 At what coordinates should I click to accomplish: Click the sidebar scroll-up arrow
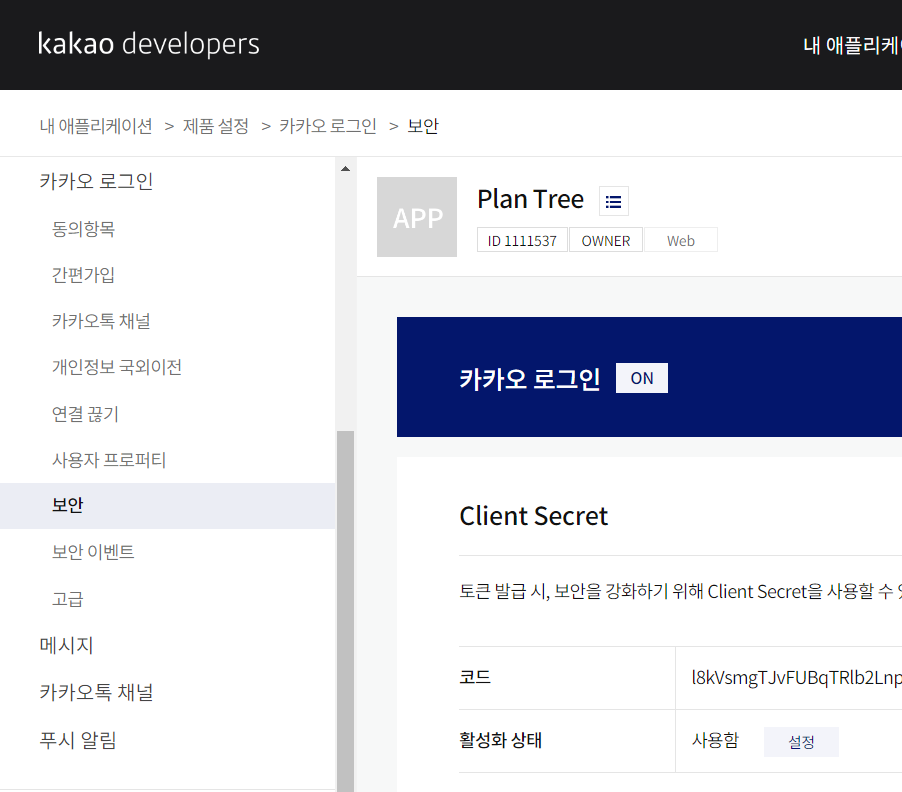[x=345, y=169]
